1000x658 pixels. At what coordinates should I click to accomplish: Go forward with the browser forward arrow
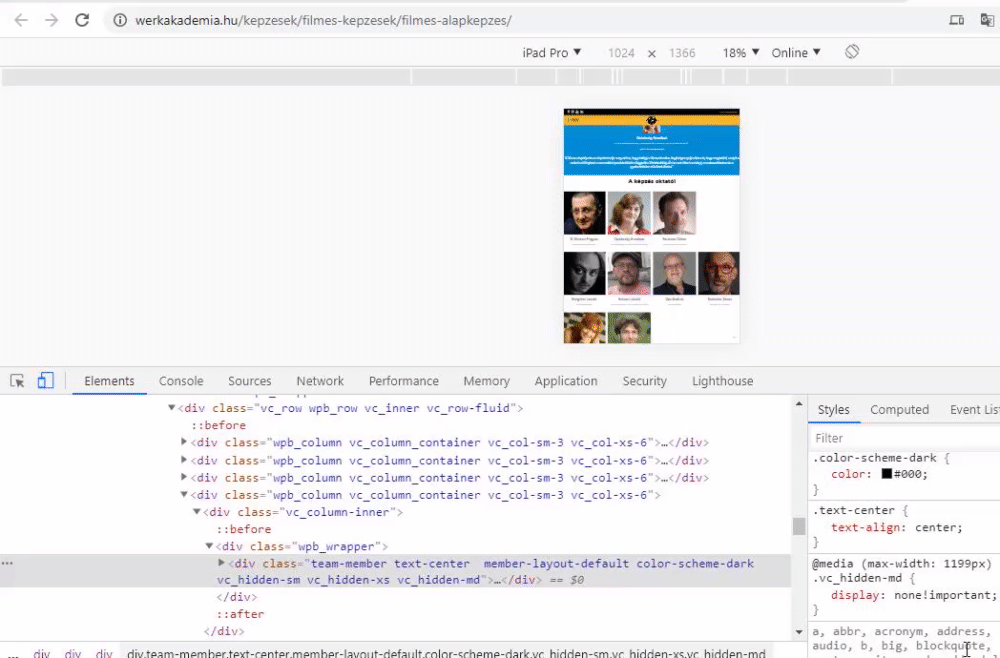(51, 20)
